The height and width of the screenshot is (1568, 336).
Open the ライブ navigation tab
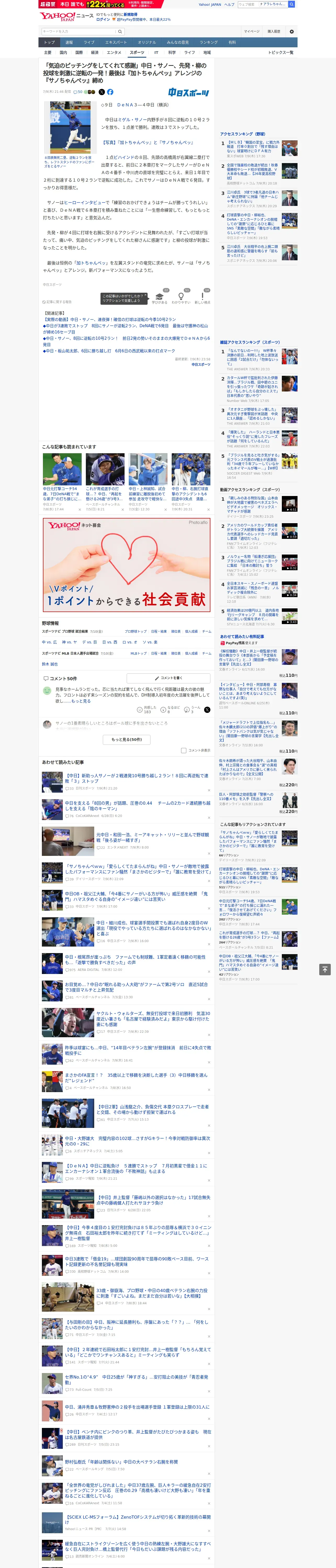(x=89, y=43)
